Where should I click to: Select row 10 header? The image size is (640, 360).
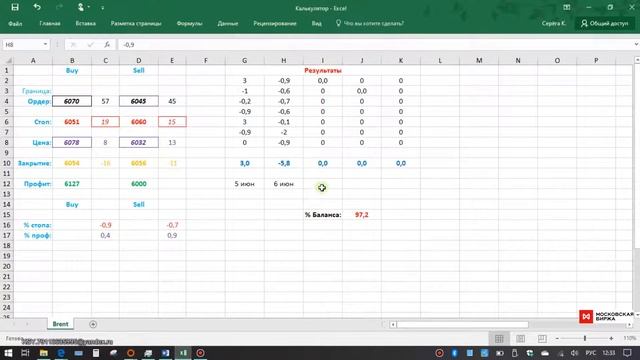click(7, 163)
